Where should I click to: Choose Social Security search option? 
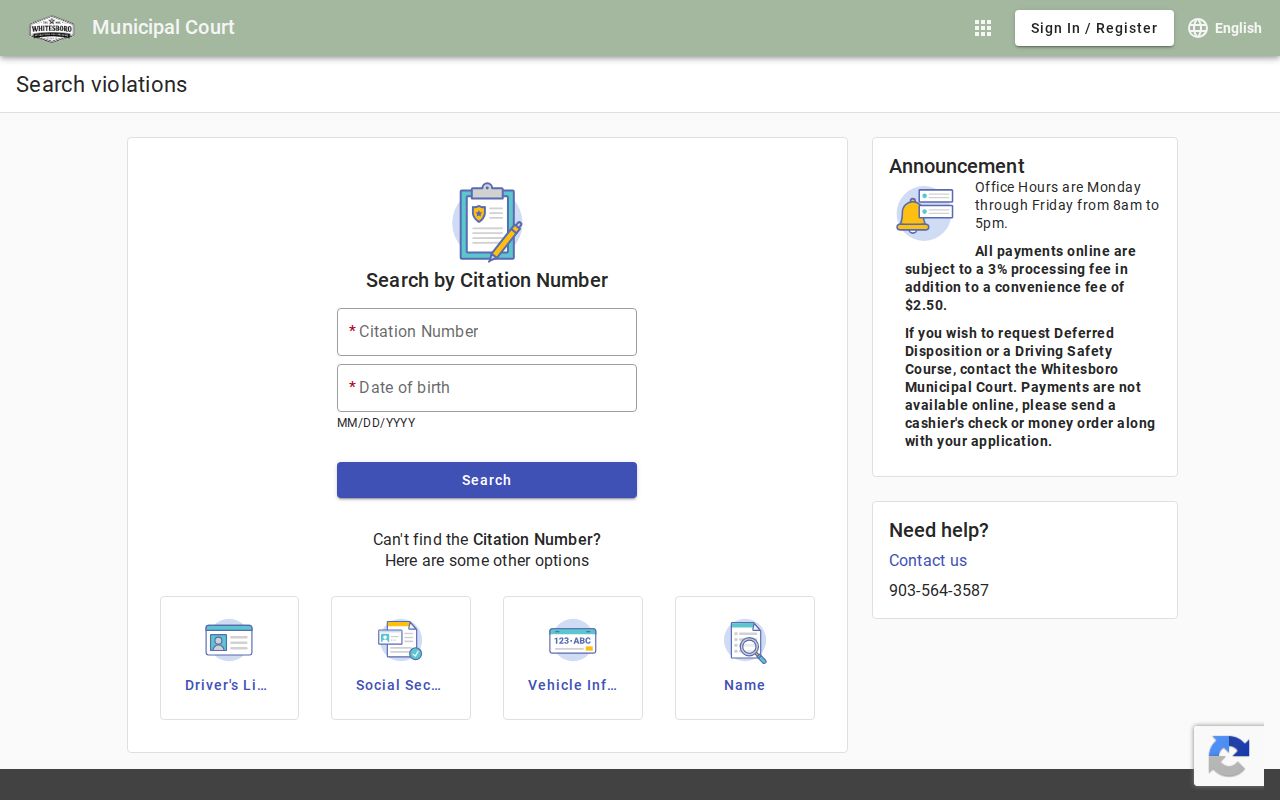(x=401, y=658)
